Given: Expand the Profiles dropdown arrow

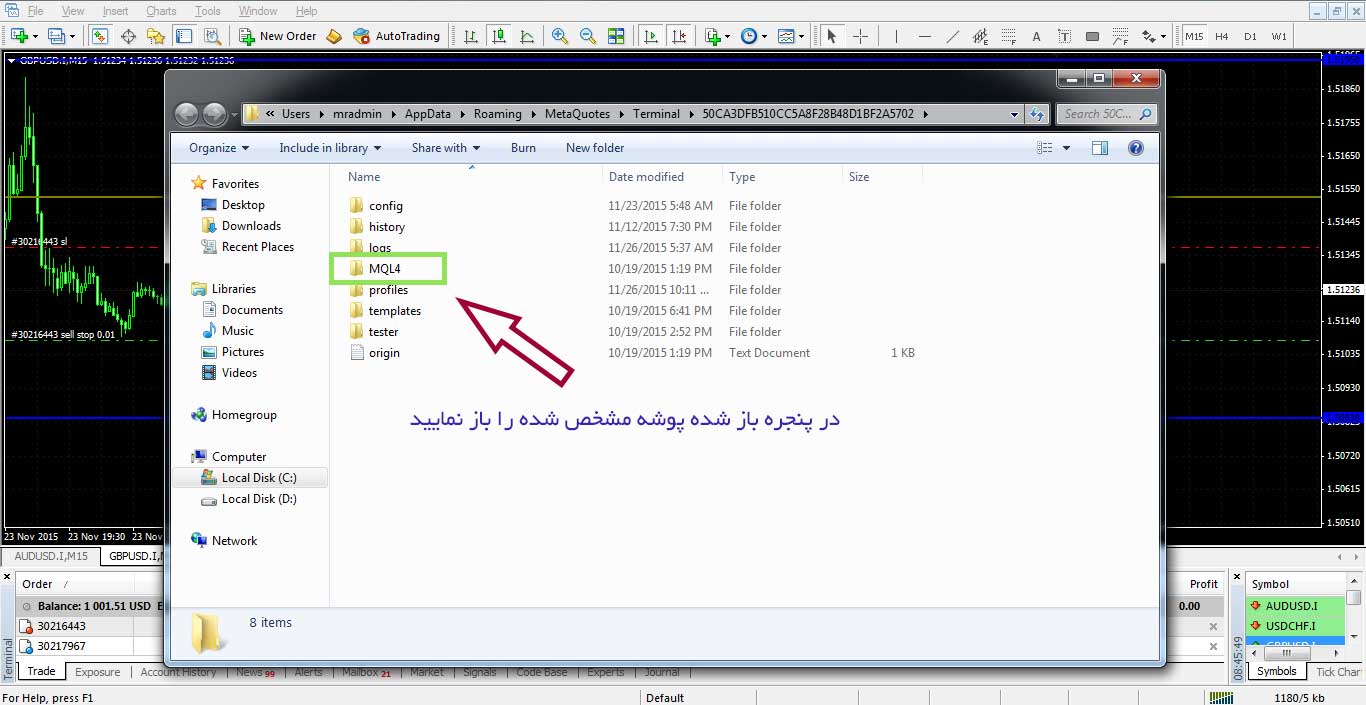Looking at the screenshot, I should (72, 36).
